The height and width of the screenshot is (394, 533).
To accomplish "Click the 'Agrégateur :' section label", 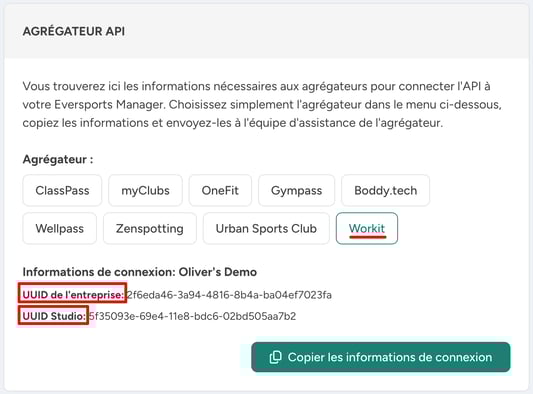I will coord(58,159).
